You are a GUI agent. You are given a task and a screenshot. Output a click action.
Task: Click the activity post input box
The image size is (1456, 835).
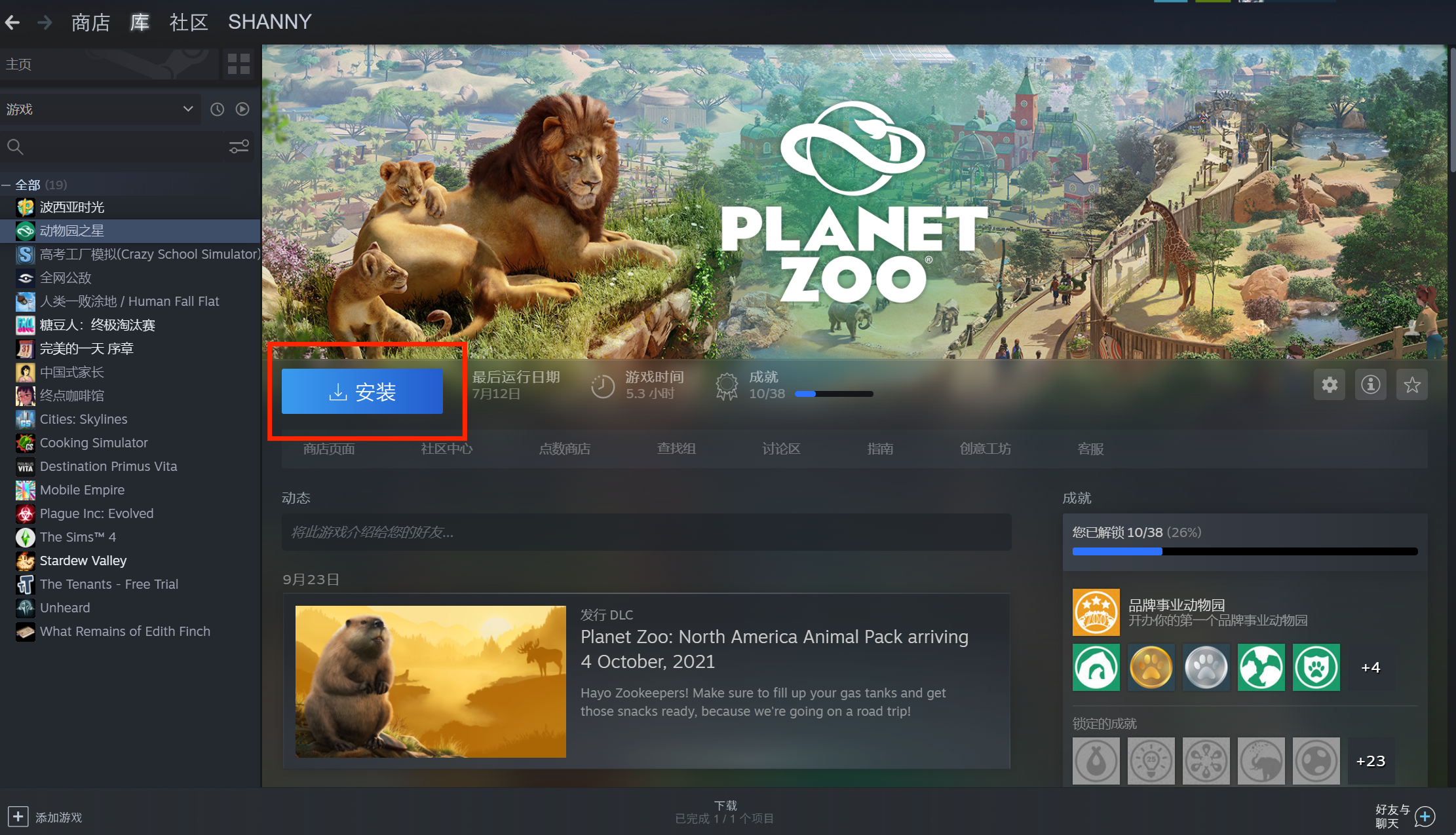pyautogui.click(x=647, y=532)
